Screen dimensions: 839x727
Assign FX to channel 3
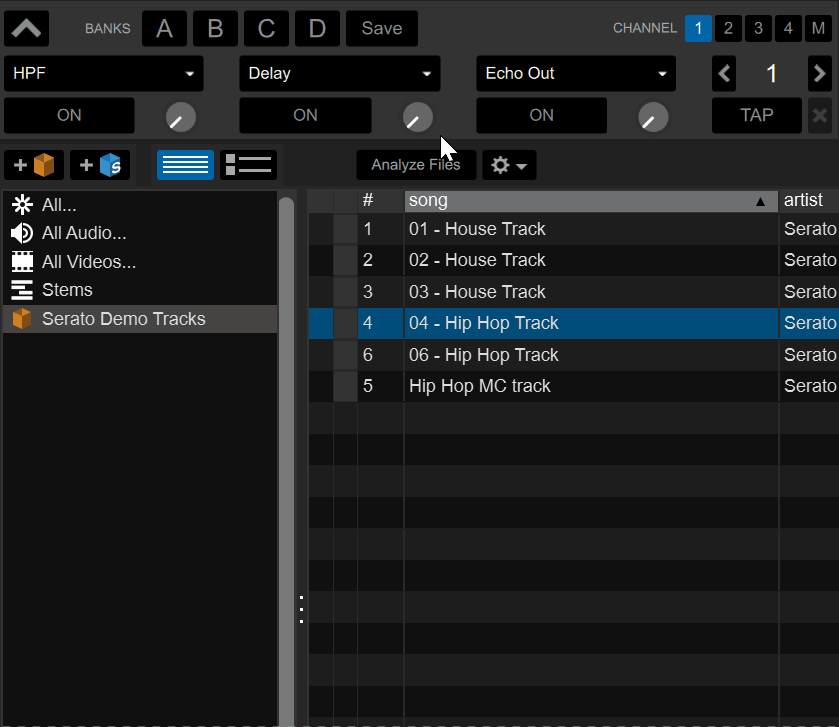[x=758, y=28]
